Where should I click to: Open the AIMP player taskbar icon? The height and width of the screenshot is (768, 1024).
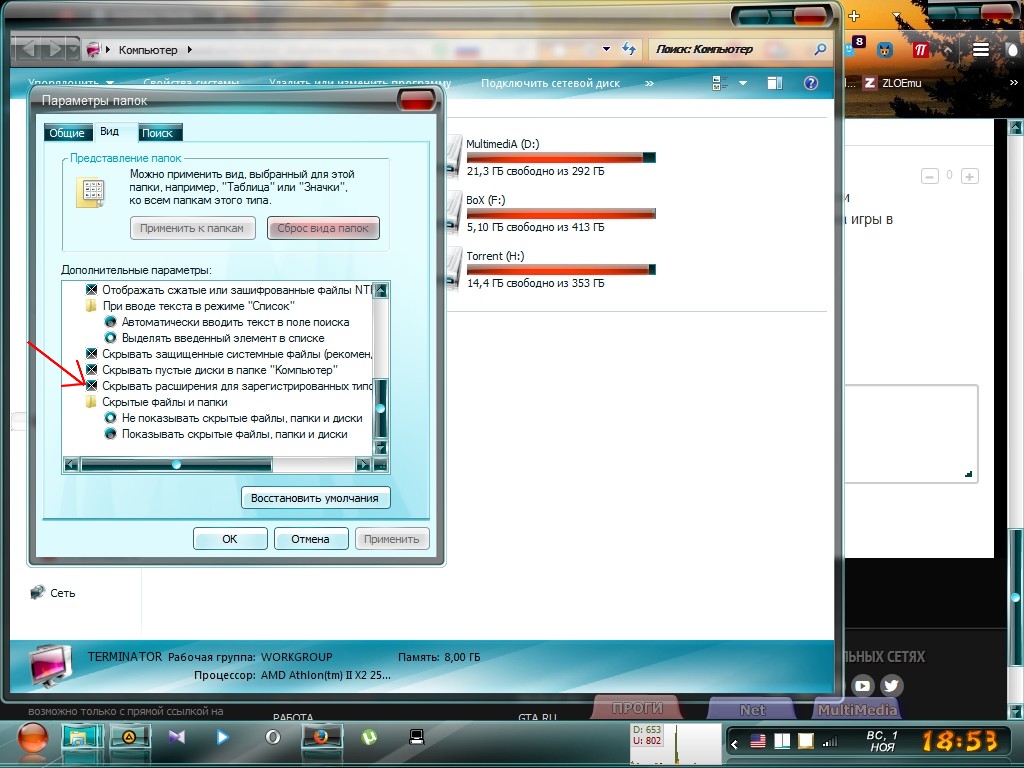coord(129,738)
